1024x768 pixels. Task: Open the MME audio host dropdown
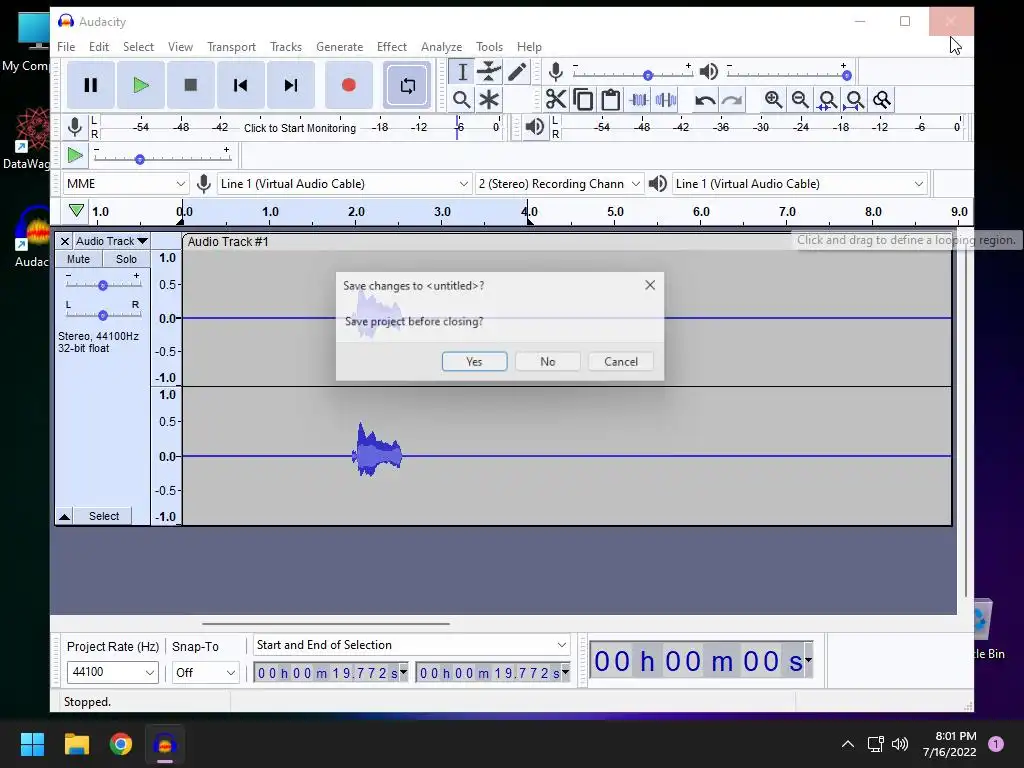125,184
